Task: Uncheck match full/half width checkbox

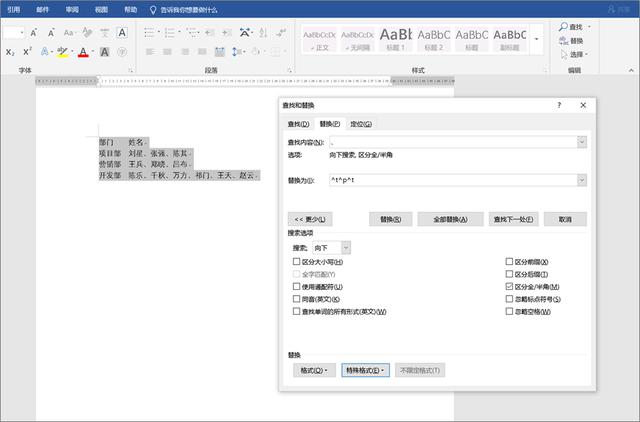Action: tap(509, 287)
